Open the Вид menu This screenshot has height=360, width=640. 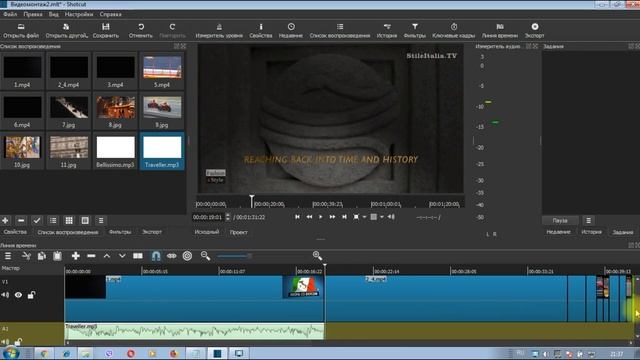tap(54, 14)
